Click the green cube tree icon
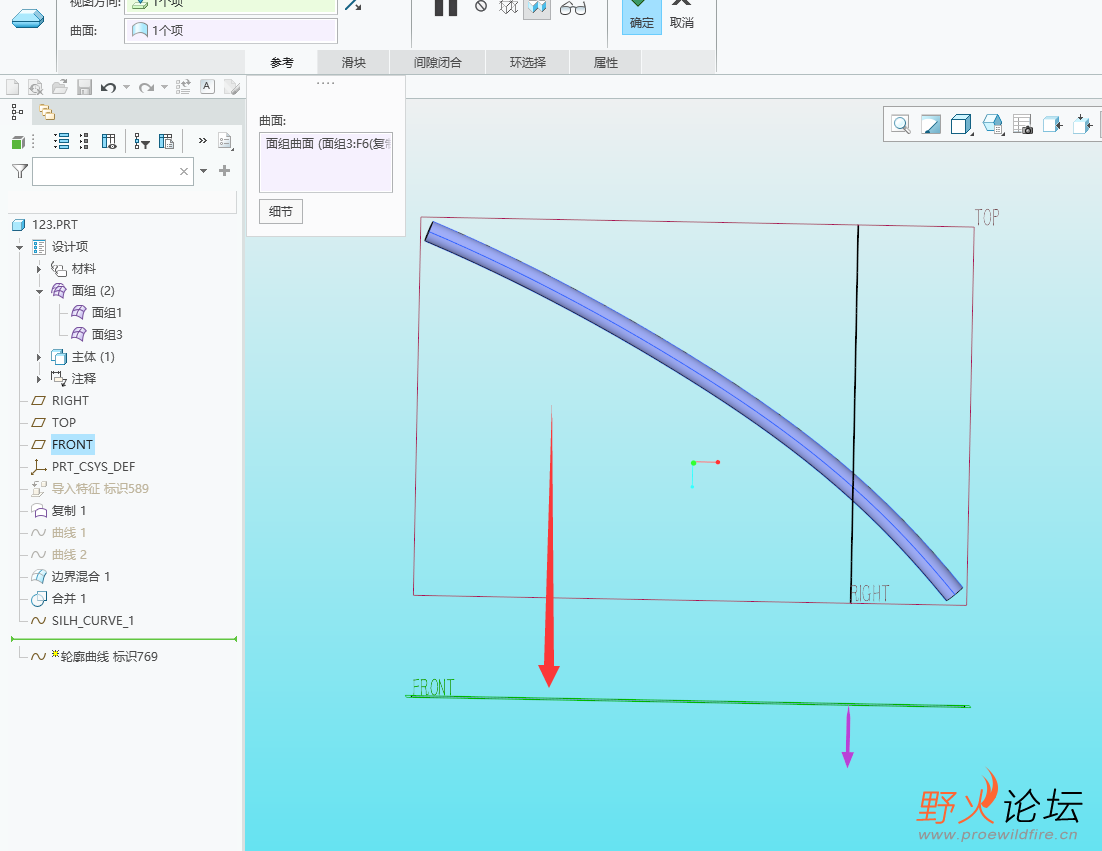Viewport: 1102px width, 851px height. [18, 143]
